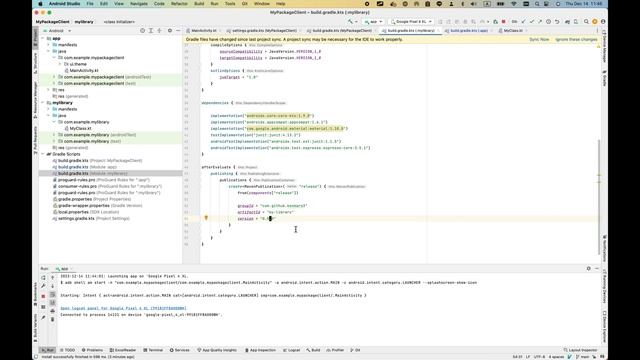Toggle the TODO tool window button

coord(68,350)
